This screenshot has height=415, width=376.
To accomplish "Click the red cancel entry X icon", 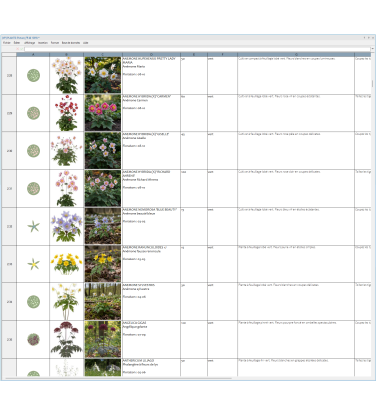I will point(18,49).
